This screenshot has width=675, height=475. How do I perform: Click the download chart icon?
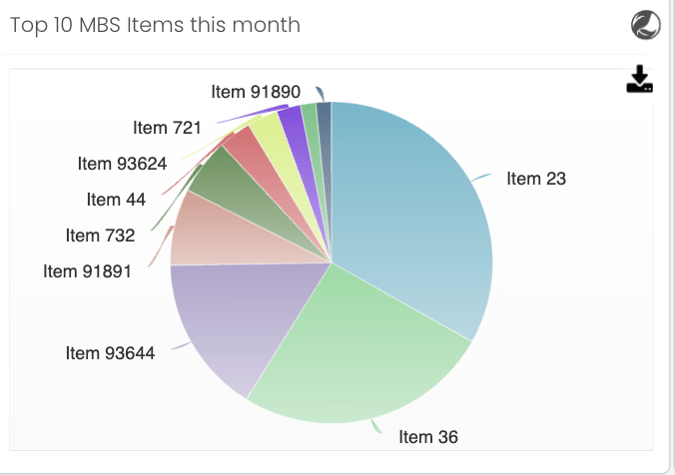(x=639, y=80)
